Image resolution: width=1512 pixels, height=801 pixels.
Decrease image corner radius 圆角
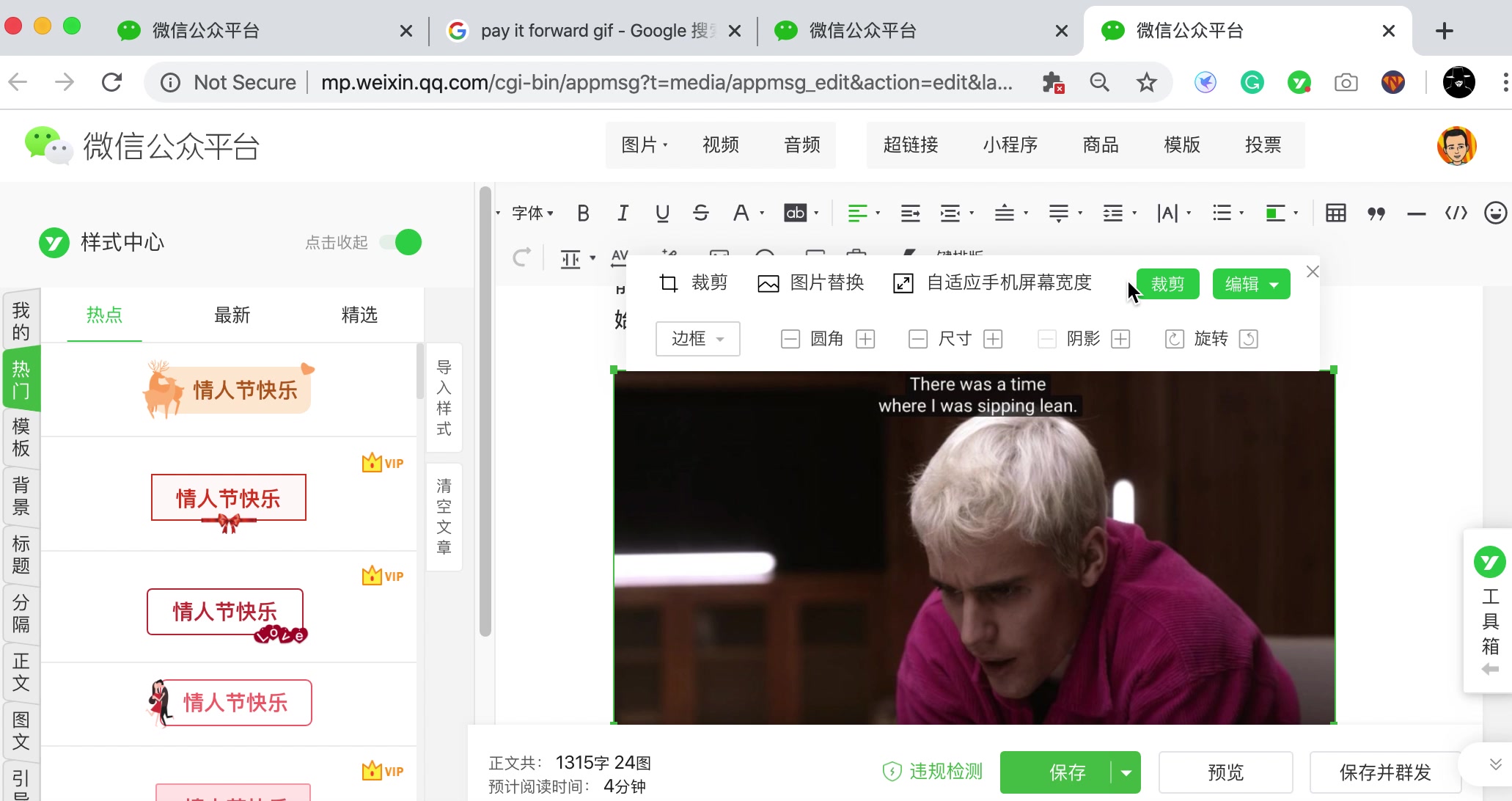(790, 339)
